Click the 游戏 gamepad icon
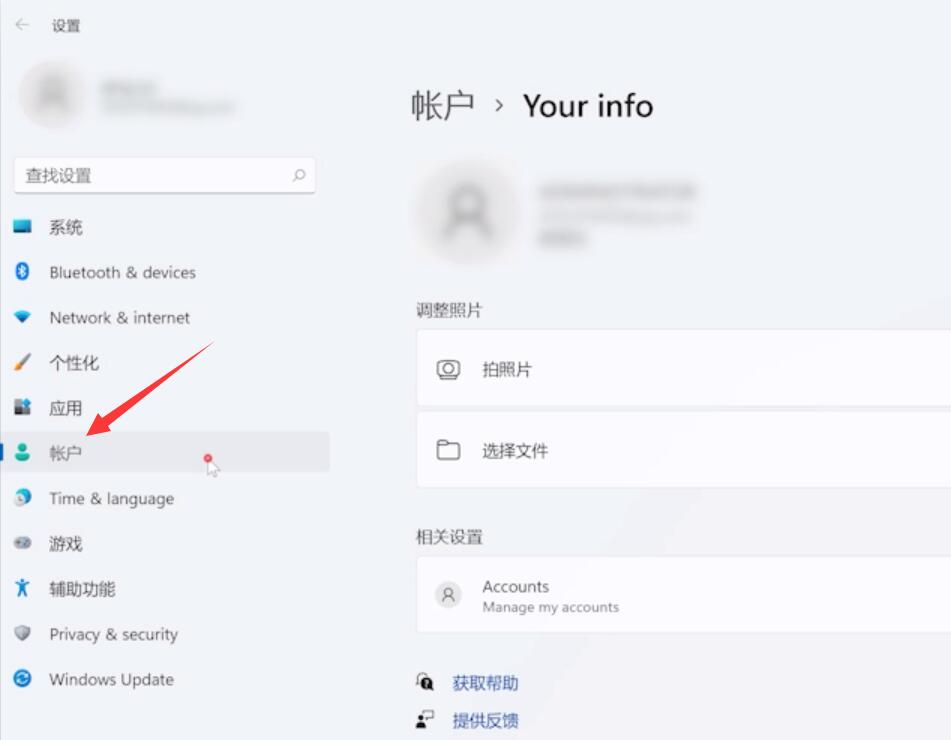The height and width of the screenshot is (740, 951). click(x=22, y=542)
